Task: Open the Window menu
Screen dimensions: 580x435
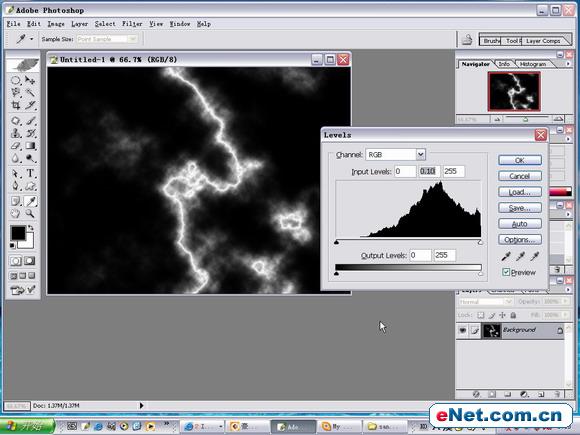Action: [180, 24]
